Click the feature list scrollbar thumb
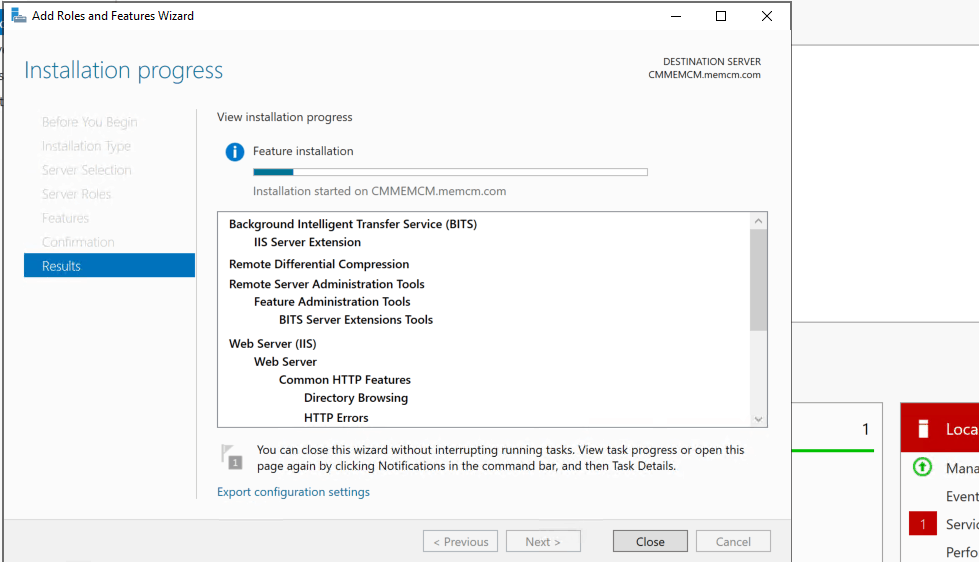The width and height of the screenshot is (979, 562). pos(759,280)
